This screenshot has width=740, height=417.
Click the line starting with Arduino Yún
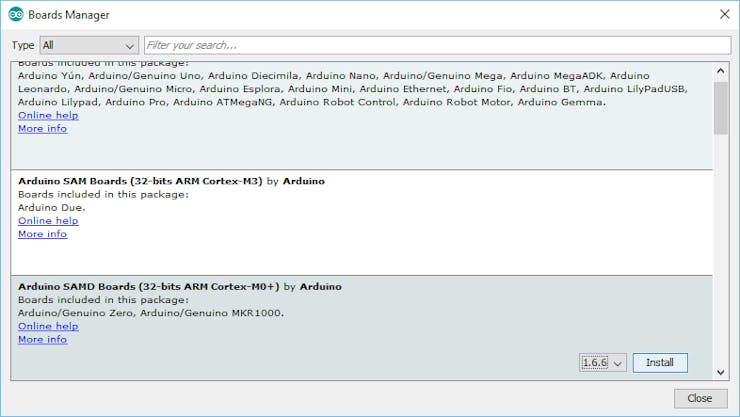point(334,75)
